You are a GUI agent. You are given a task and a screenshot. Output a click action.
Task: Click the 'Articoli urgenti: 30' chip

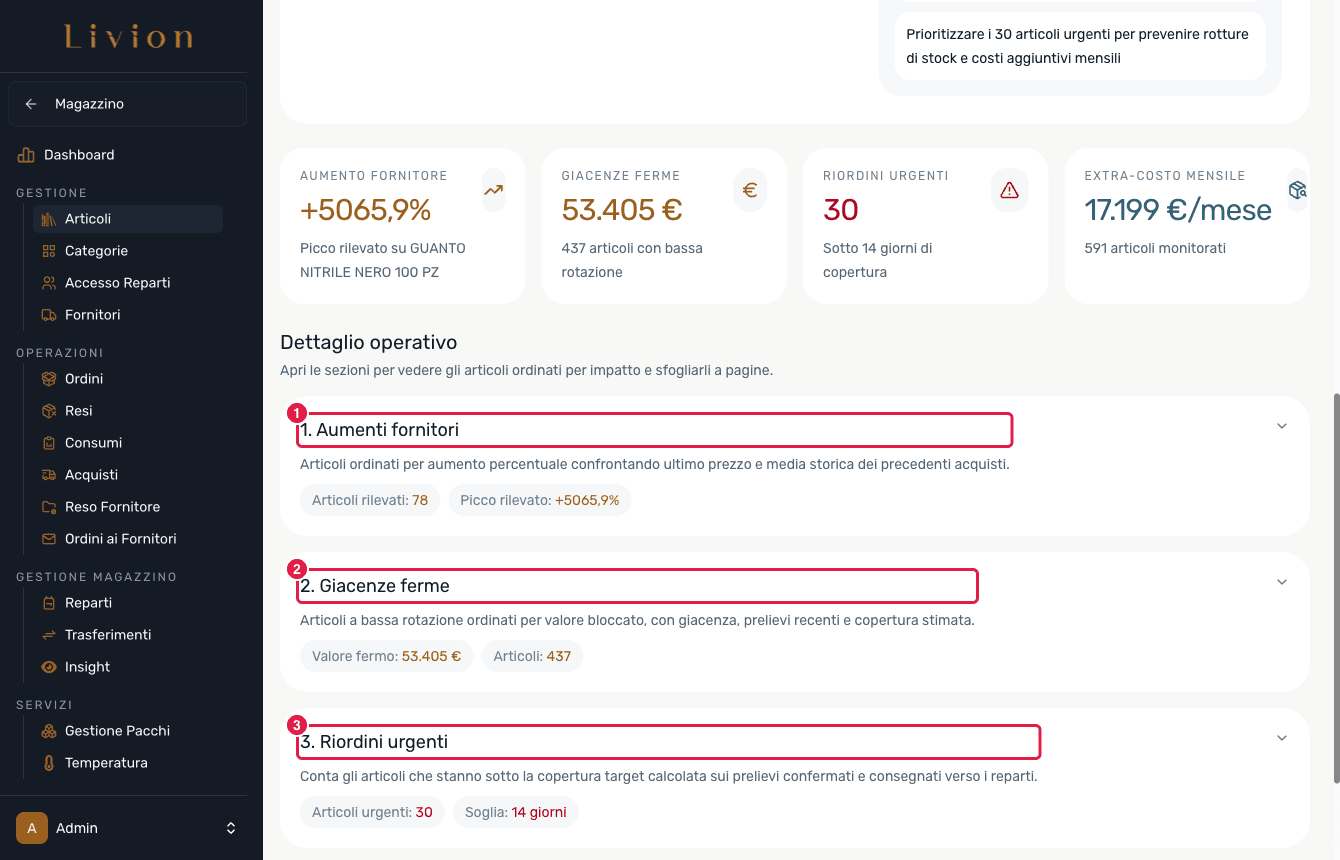click(372, 812)
